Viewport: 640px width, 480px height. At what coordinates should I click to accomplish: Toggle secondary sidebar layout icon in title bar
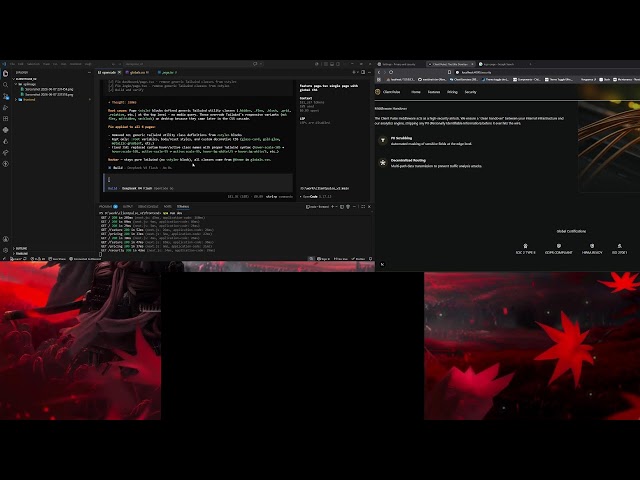pos(338,64)
